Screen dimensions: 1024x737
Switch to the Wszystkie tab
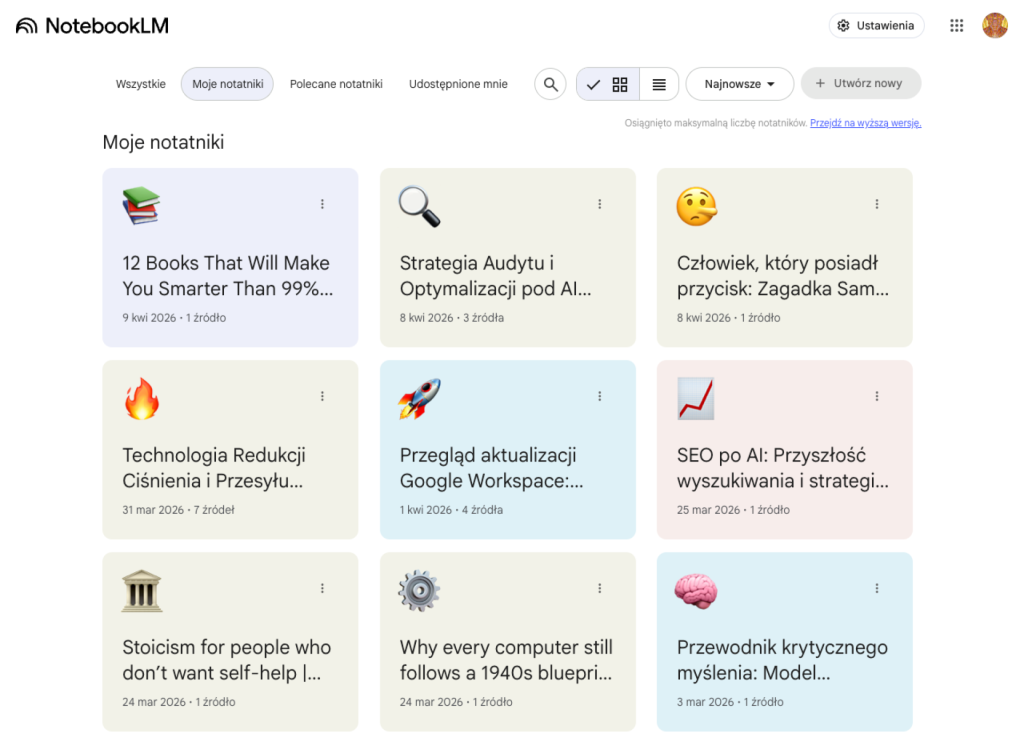[141, 84]
